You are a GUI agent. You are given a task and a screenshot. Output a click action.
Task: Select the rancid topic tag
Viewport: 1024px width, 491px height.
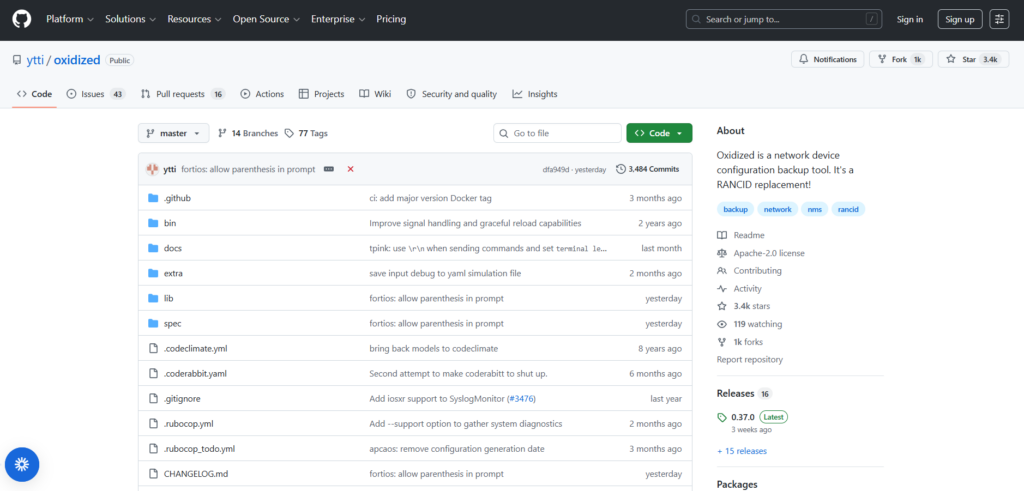click(848, 210)
